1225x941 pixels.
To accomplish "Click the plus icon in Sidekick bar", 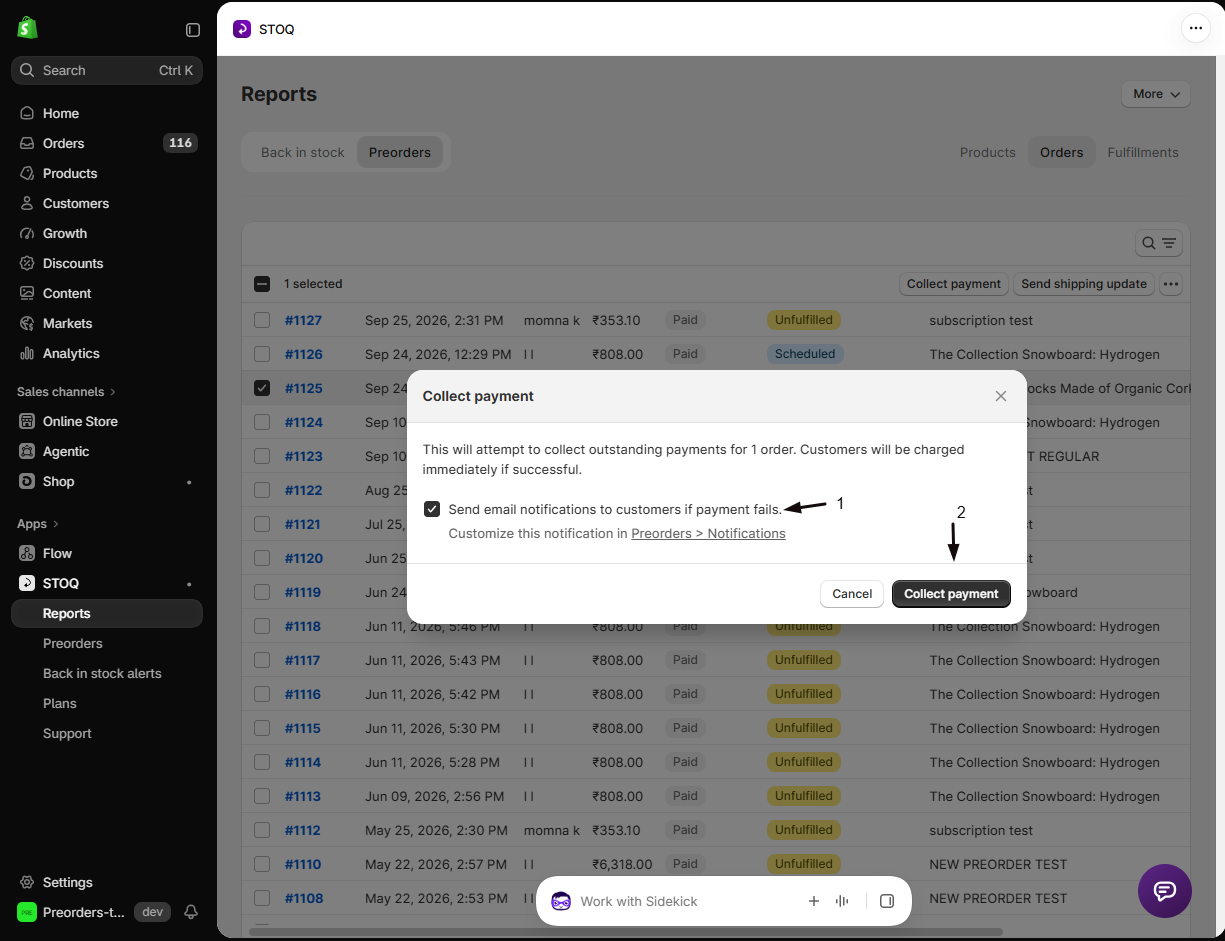I will tap(814, 901).
